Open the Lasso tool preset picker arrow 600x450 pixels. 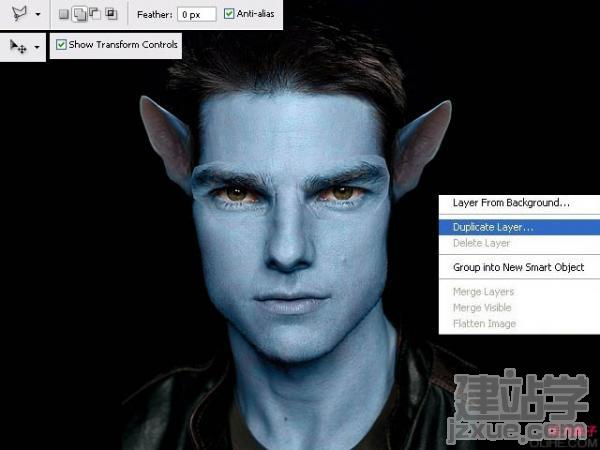tap(38, 14)
